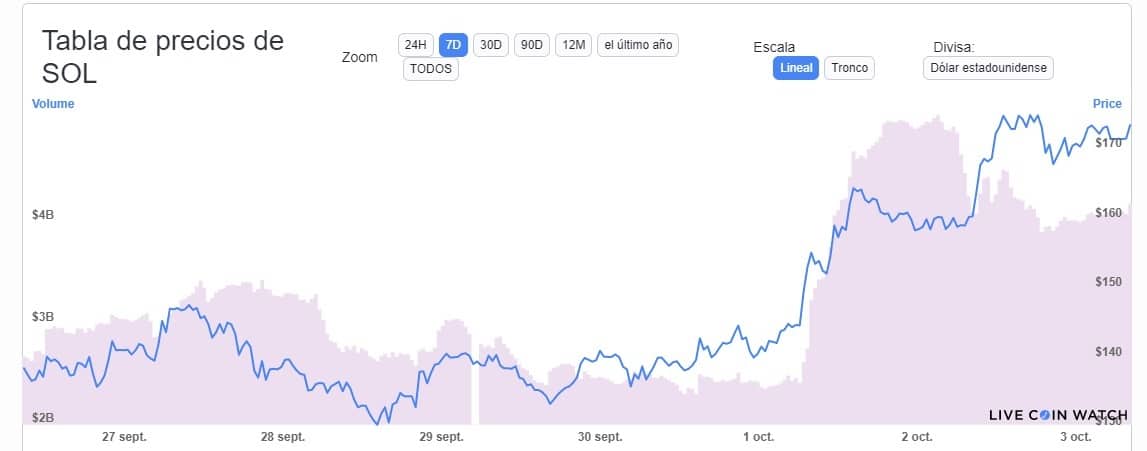Click the Volume axis label
This screenshot has height=451, width=1147.
click(53, 104)
